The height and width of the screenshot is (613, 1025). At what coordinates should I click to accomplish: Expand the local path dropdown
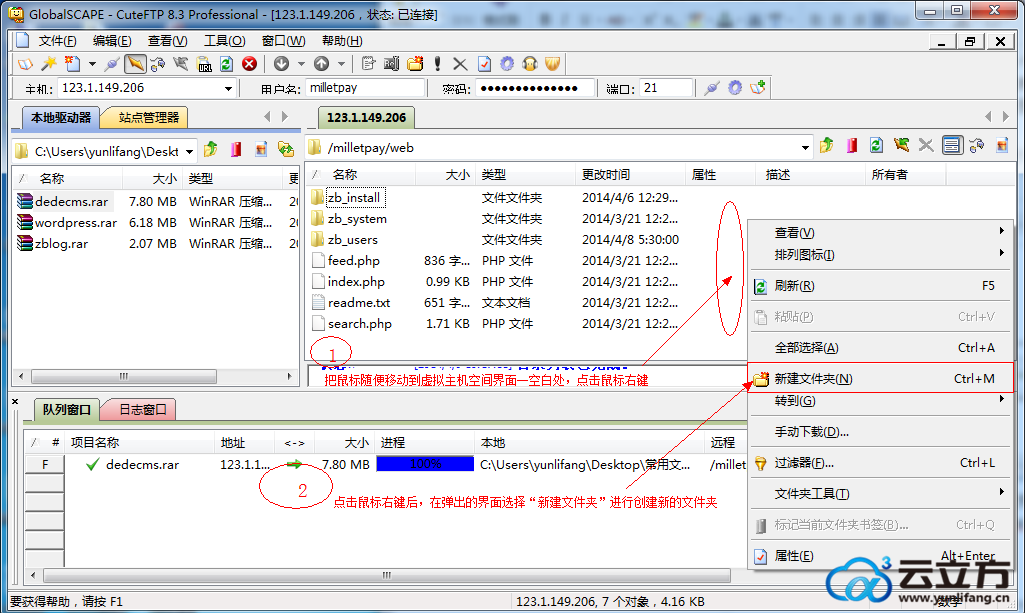click(x=189, y=152)
